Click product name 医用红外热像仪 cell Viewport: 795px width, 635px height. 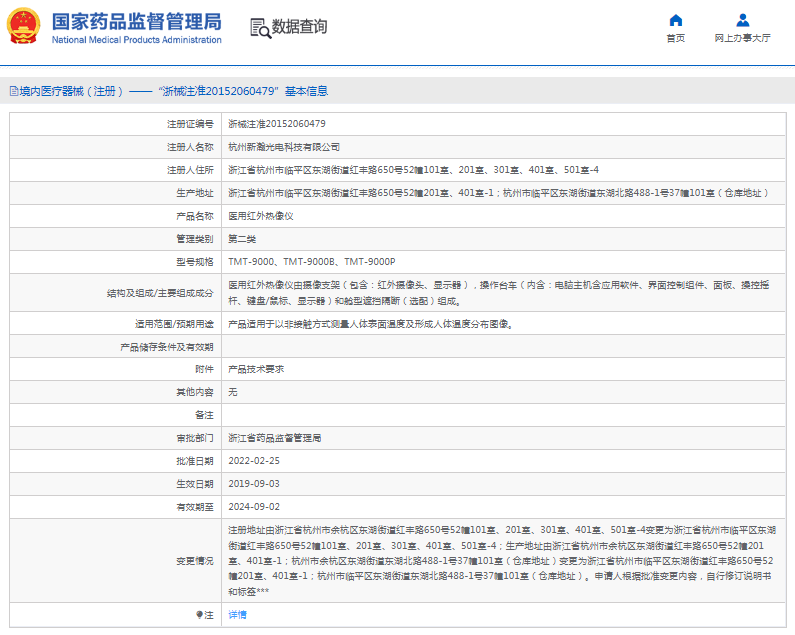260,216
